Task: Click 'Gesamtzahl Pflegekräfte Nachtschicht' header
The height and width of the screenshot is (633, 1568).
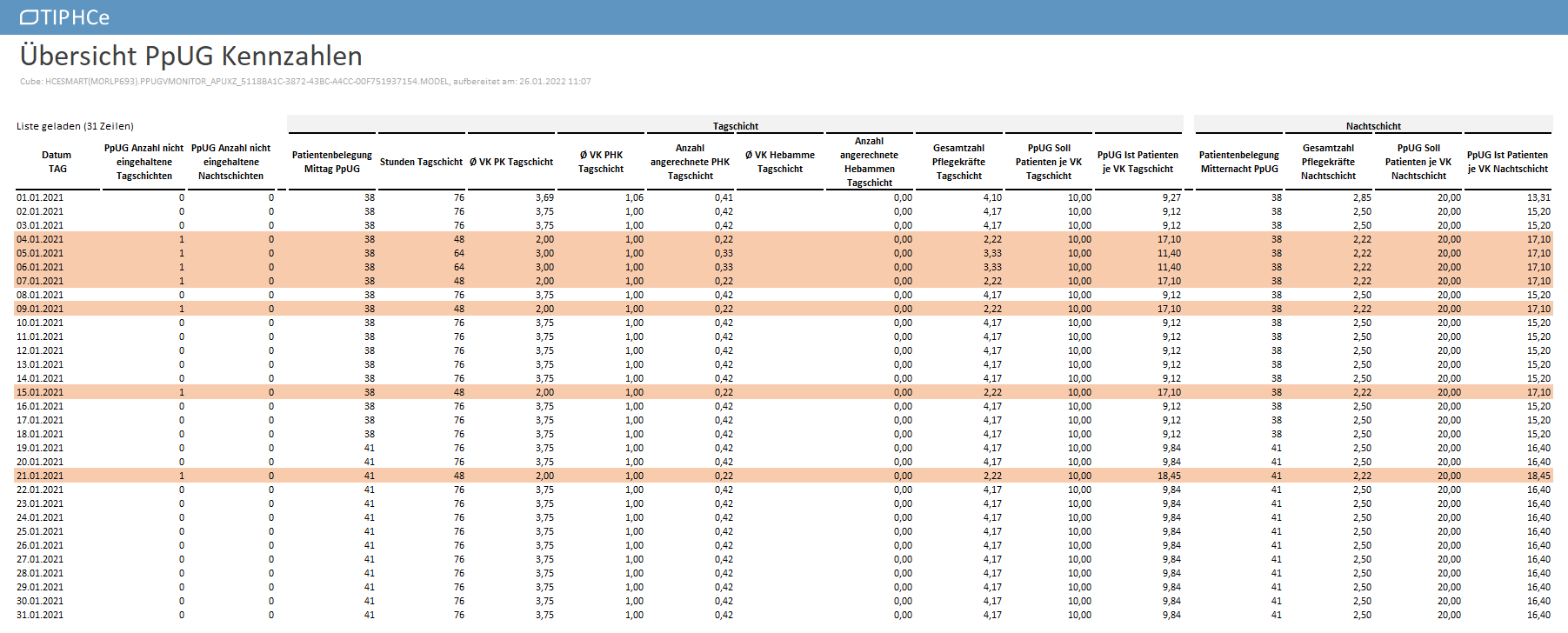Action: [x=1328, y=162]
